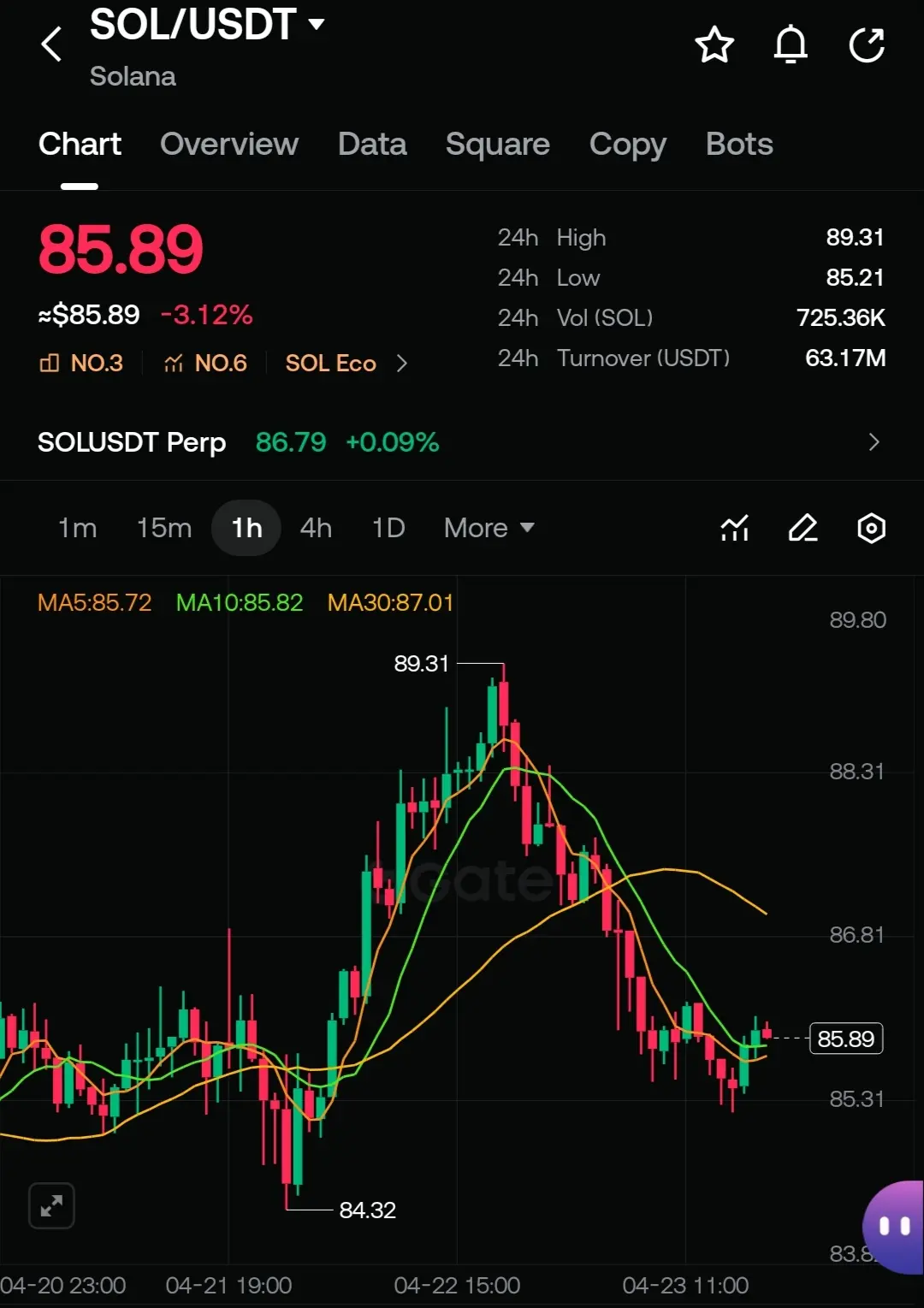Select the 4h timeframe
924x1308 pixels.
316,528
